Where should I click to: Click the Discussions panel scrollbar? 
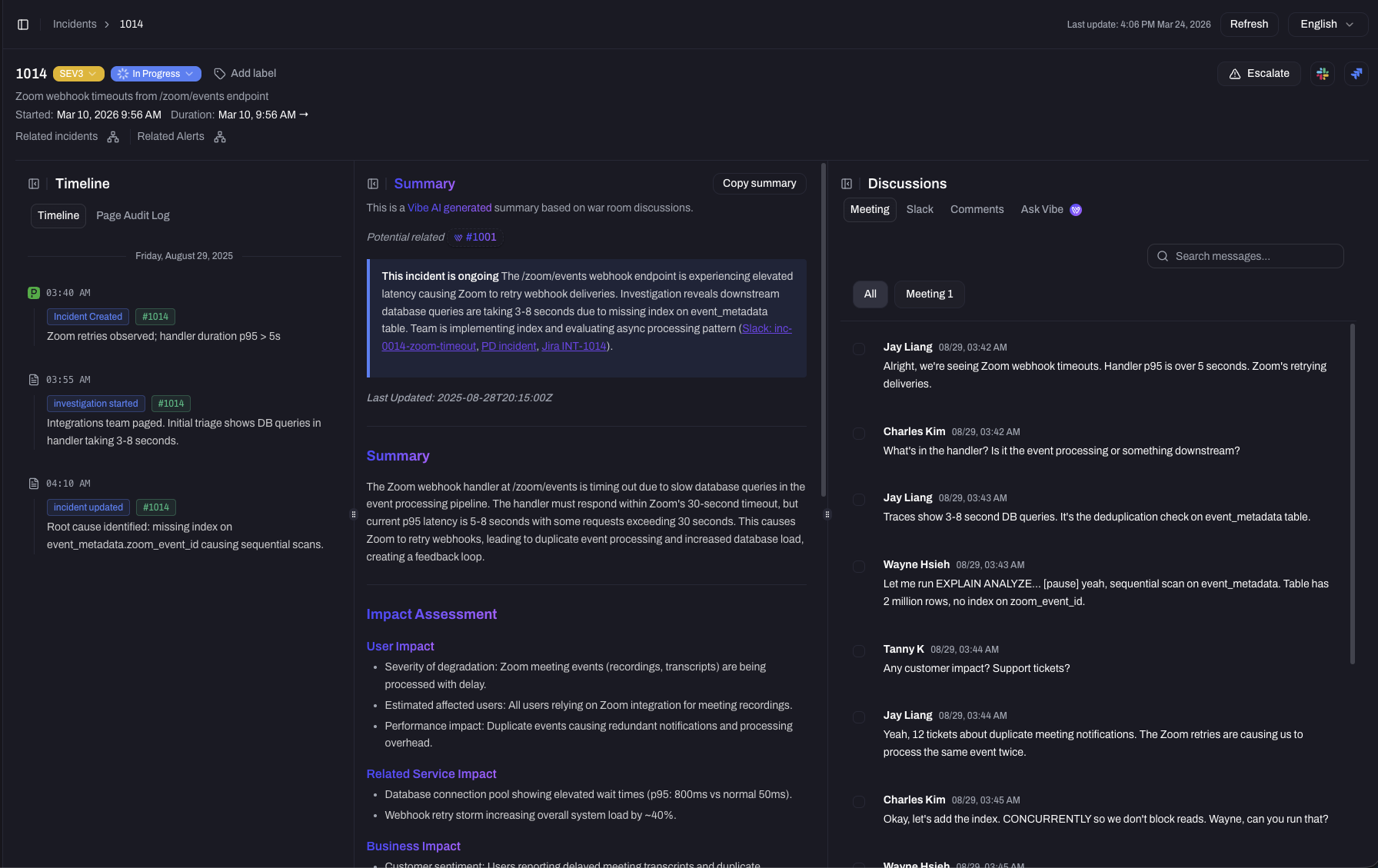point(1353,494)
